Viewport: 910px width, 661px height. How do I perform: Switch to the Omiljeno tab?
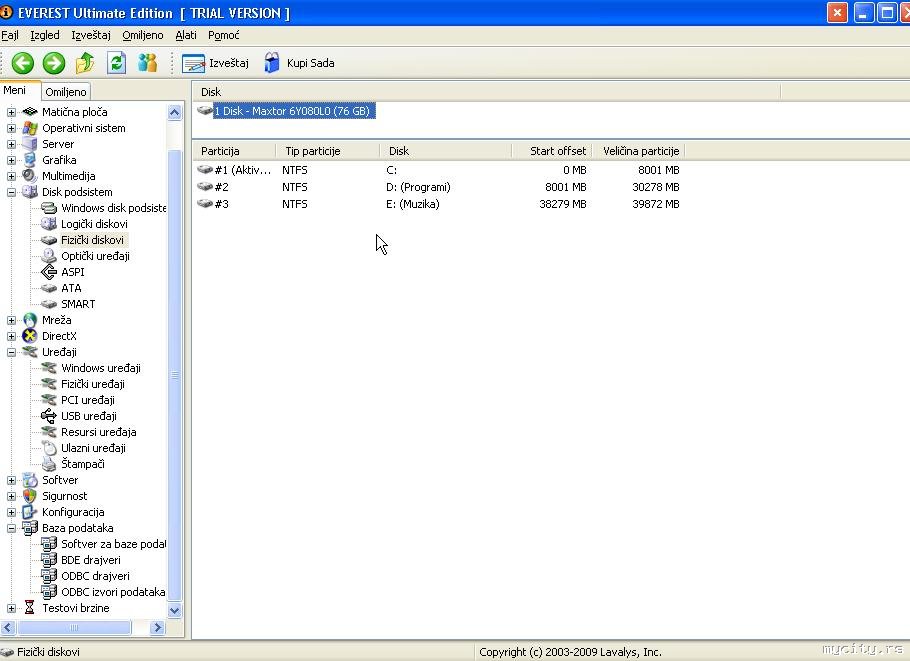tap(66, 92)
